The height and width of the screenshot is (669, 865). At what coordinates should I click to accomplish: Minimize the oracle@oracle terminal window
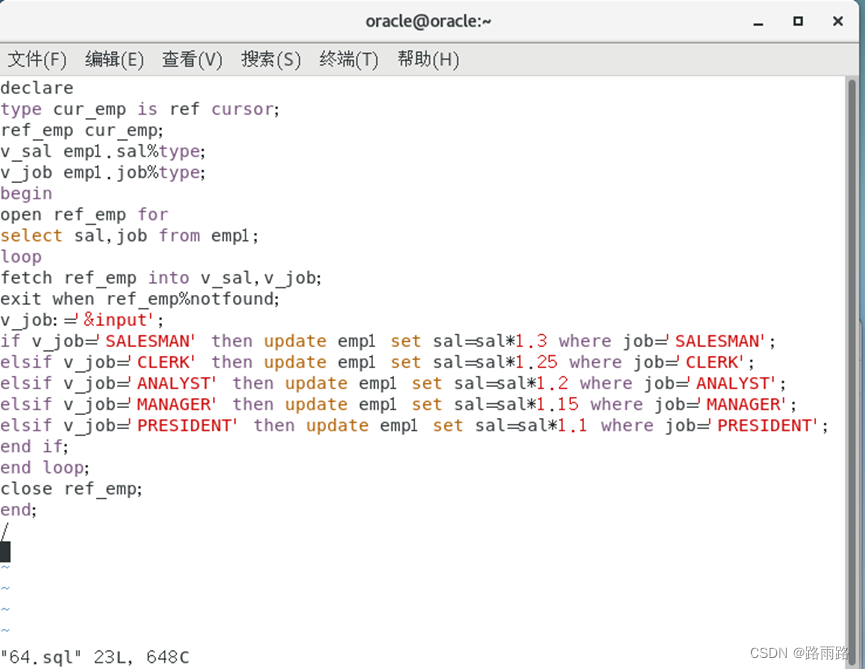[758, 21]
